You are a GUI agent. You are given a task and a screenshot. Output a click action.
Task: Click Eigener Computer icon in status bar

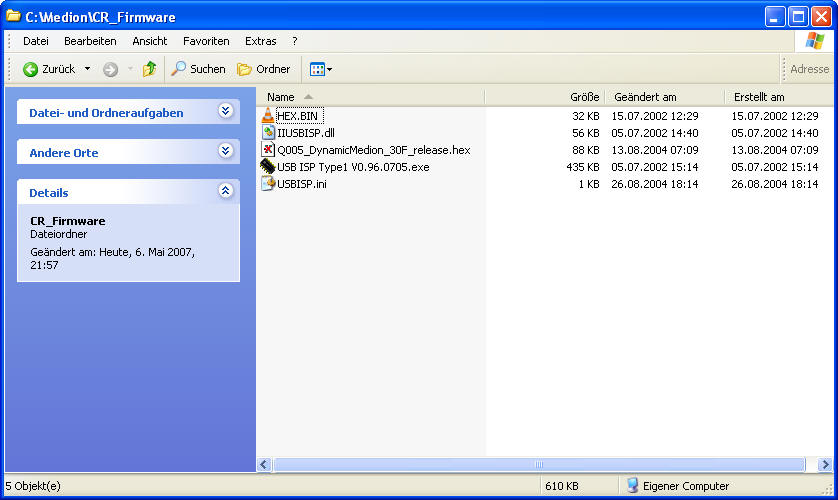click(632, 486)
